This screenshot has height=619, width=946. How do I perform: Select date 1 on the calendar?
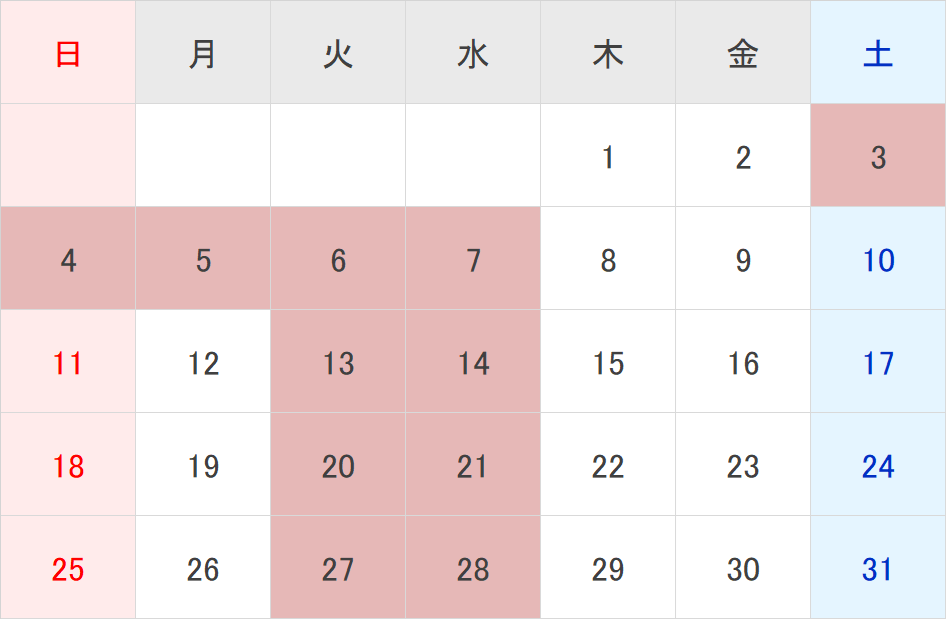608,156
